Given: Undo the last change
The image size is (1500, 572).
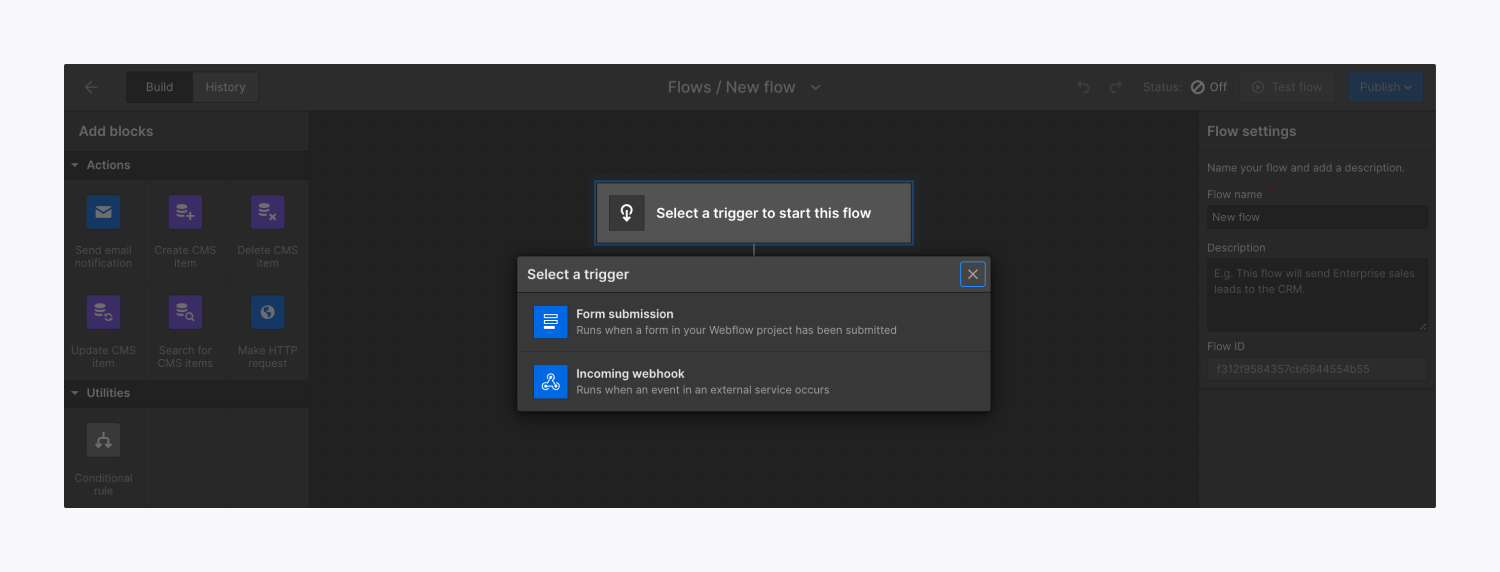Looking at the screenshot, I should [x=1084, y=87].
